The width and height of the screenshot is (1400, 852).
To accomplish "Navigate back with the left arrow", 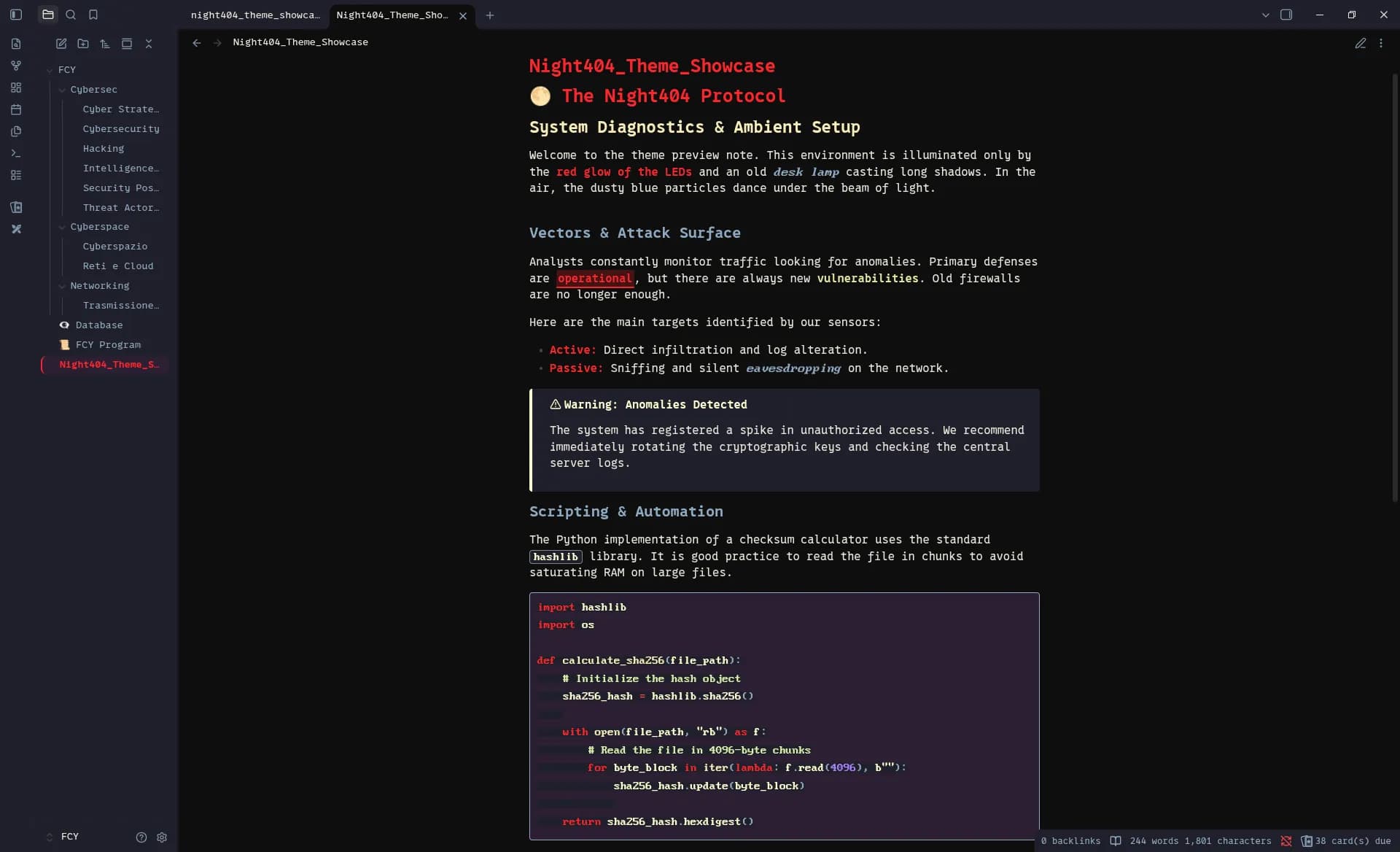I will (x=197, y=42).
